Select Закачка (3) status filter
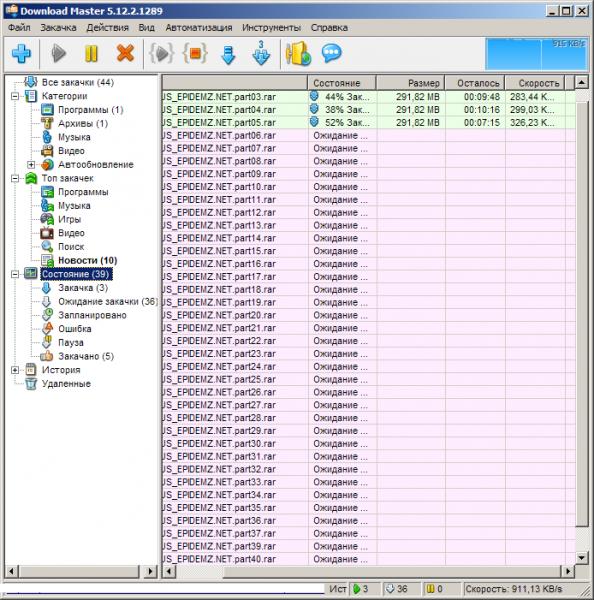This screenshot has width=594, height=600. click(83, 288)
